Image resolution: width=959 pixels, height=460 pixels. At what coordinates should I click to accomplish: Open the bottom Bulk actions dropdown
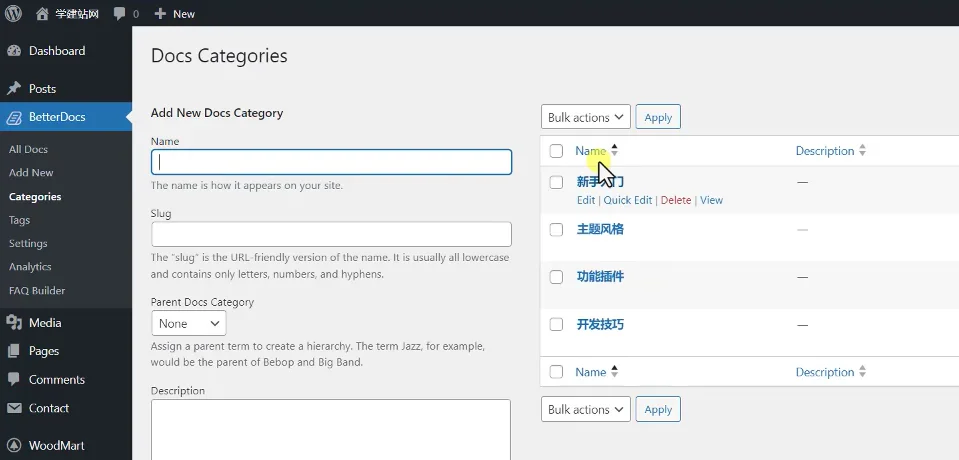(585, 409)
